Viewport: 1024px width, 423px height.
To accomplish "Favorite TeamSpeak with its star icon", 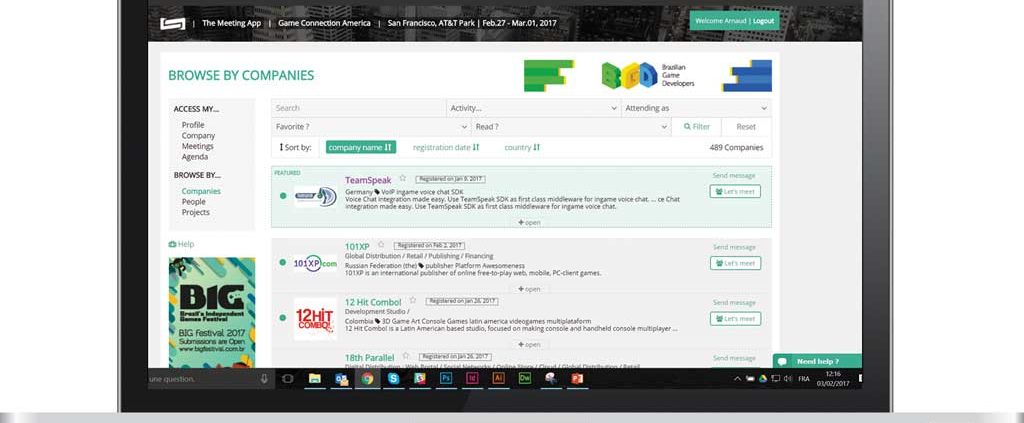I will [x=403, y=178].
